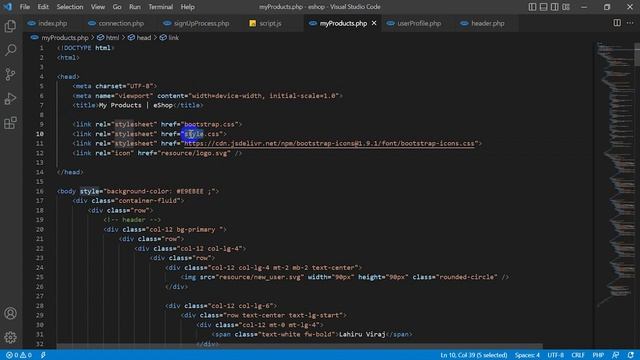Viewport: 640px width, 360px height.
Task: Toggle Primary Side Bar layout icon
Action: click(x=532, y=7)
